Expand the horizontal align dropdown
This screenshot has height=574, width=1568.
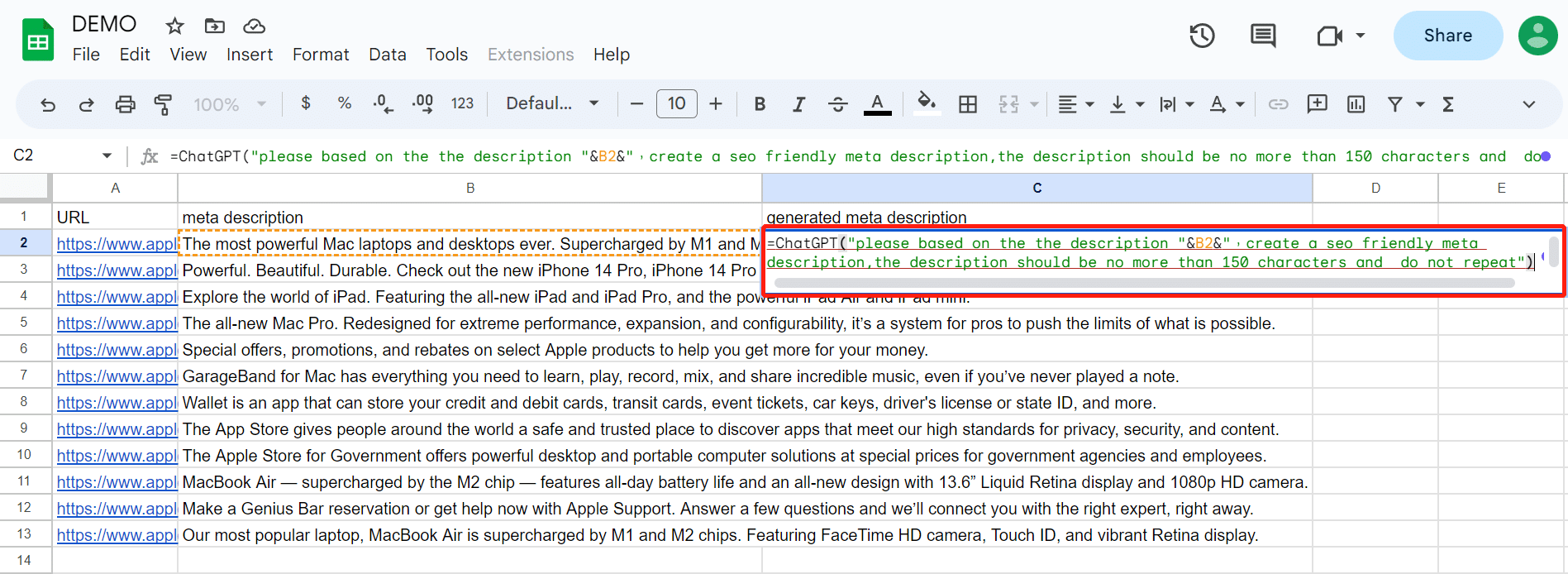(1076, 104)
